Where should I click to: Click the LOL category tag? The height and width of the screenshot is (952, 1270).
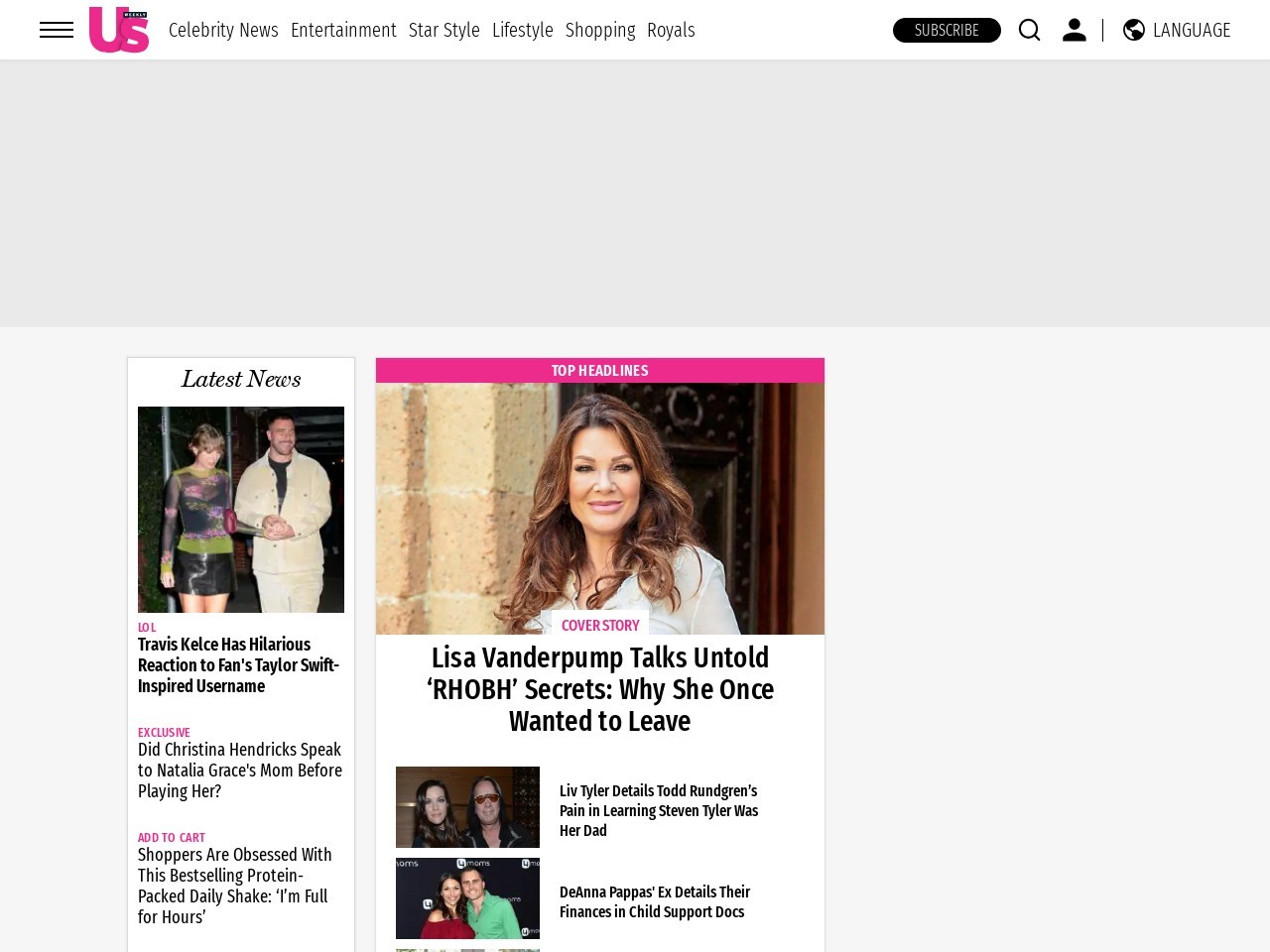(x=147, y=627)
